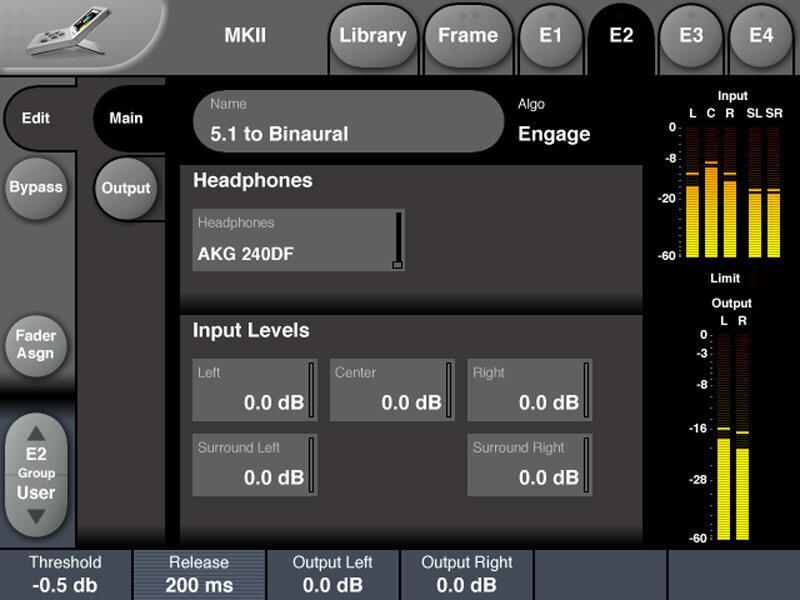Open Headphones selector showing AKG 240DF
800x600 pixels.
(x=298, y=240)
